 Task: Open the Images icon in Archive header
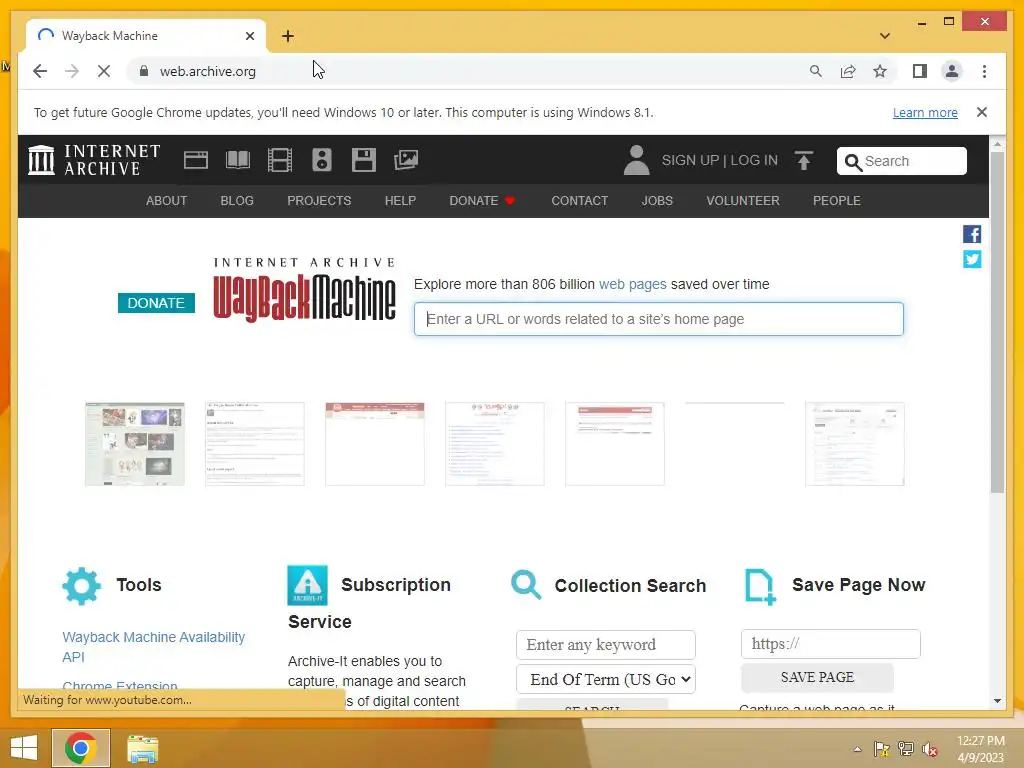(406, 160)
